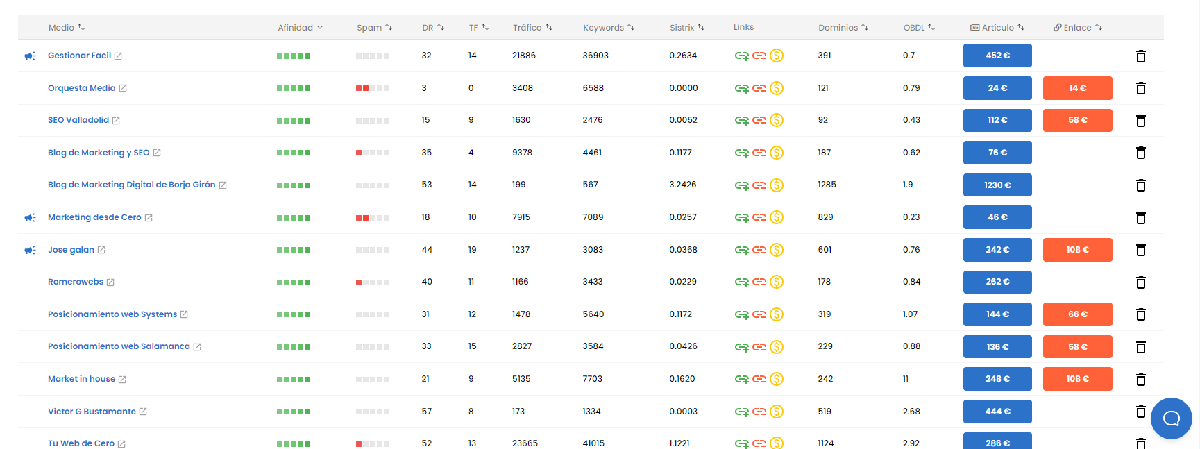1200x449 pixels.
Task: Sort table by OBDL column
Action: click(x=918, y=27)
